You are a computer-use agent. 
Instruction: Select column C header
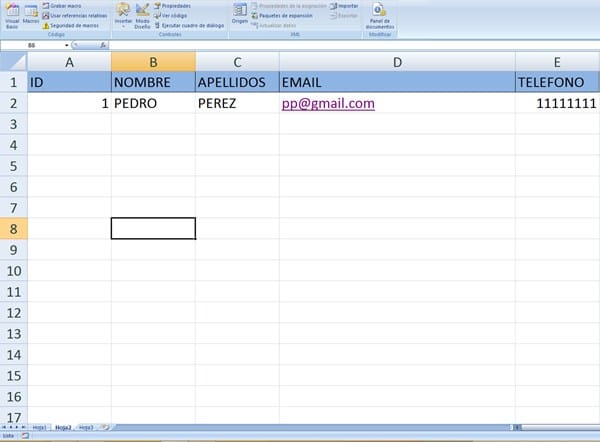[x=237, y=62]
